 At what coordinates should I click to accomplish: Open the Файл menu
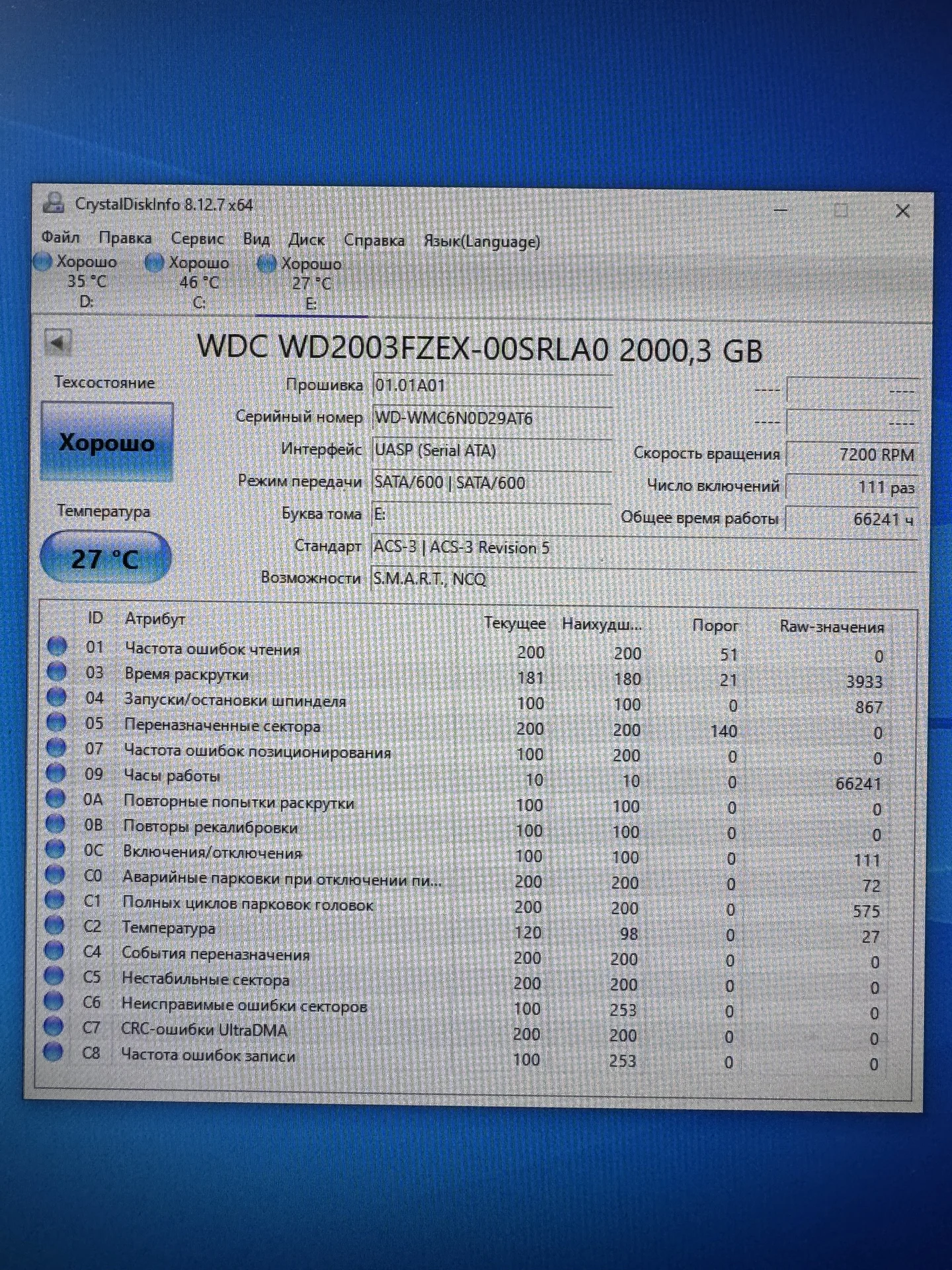click(60, 237)
